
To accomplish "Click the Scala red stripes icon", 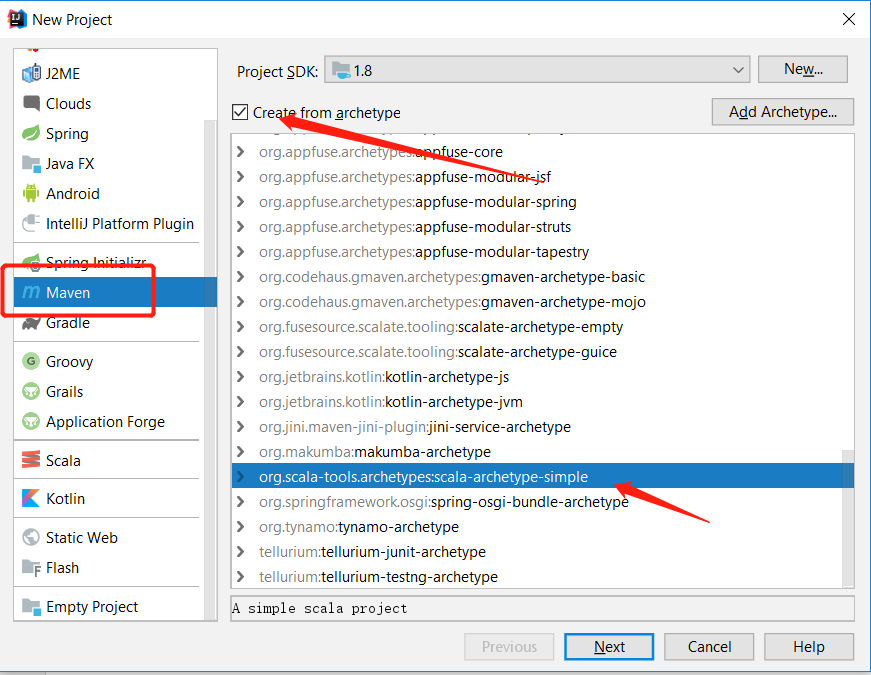I will [x=31, y=460].
